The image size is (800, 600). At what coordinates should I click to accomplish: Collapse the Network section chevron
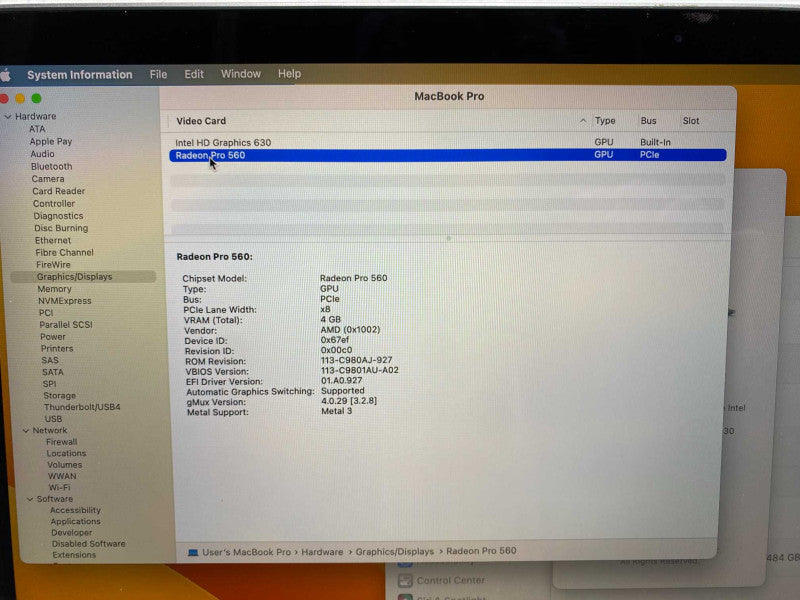[x=26, y=431]
